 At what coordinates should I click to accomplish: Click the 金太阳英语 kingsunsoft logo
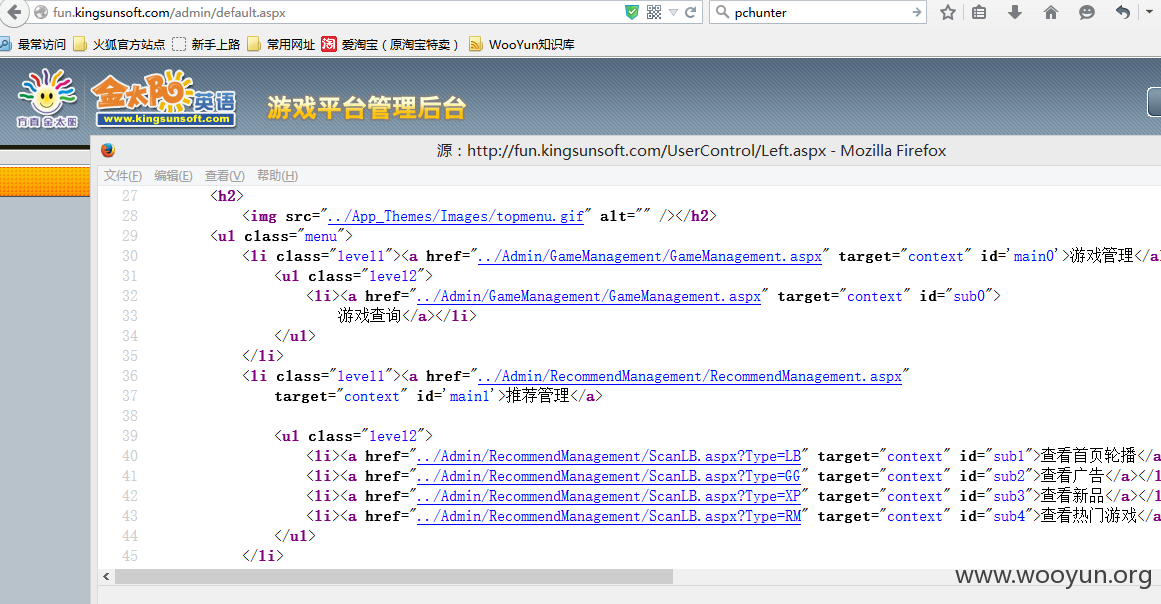point(164,99)
